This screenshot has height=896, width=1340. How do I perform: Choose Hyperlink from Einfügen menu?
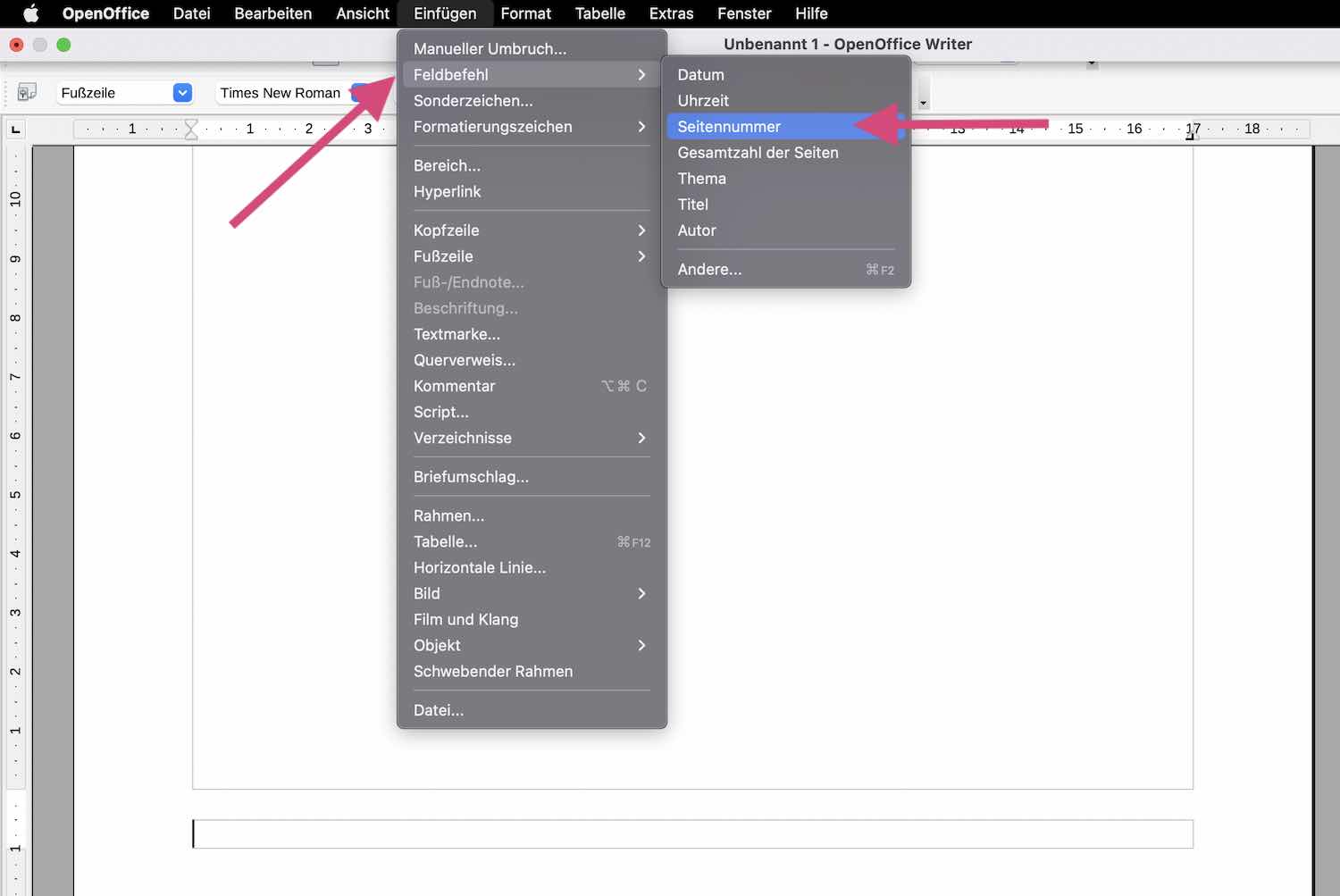click(447, 192)
